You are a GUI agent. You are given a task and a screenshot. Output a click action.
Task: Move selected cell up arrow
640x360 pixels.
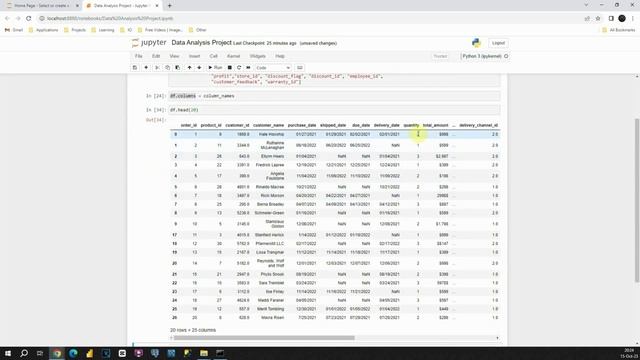click(x=189, y=68)
